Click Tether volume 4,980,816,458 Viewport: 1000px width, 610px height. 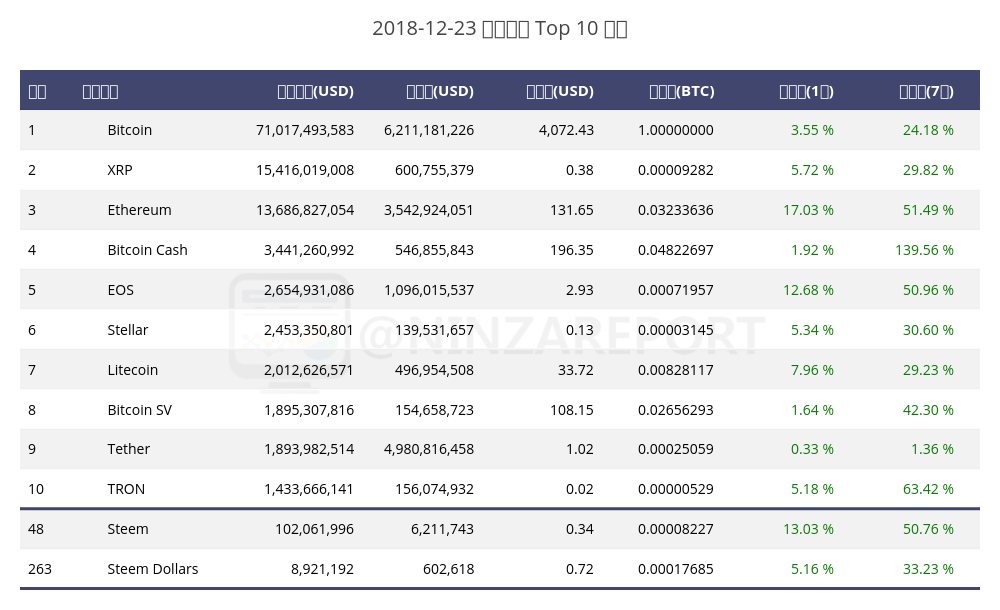[x=429, y=449]
